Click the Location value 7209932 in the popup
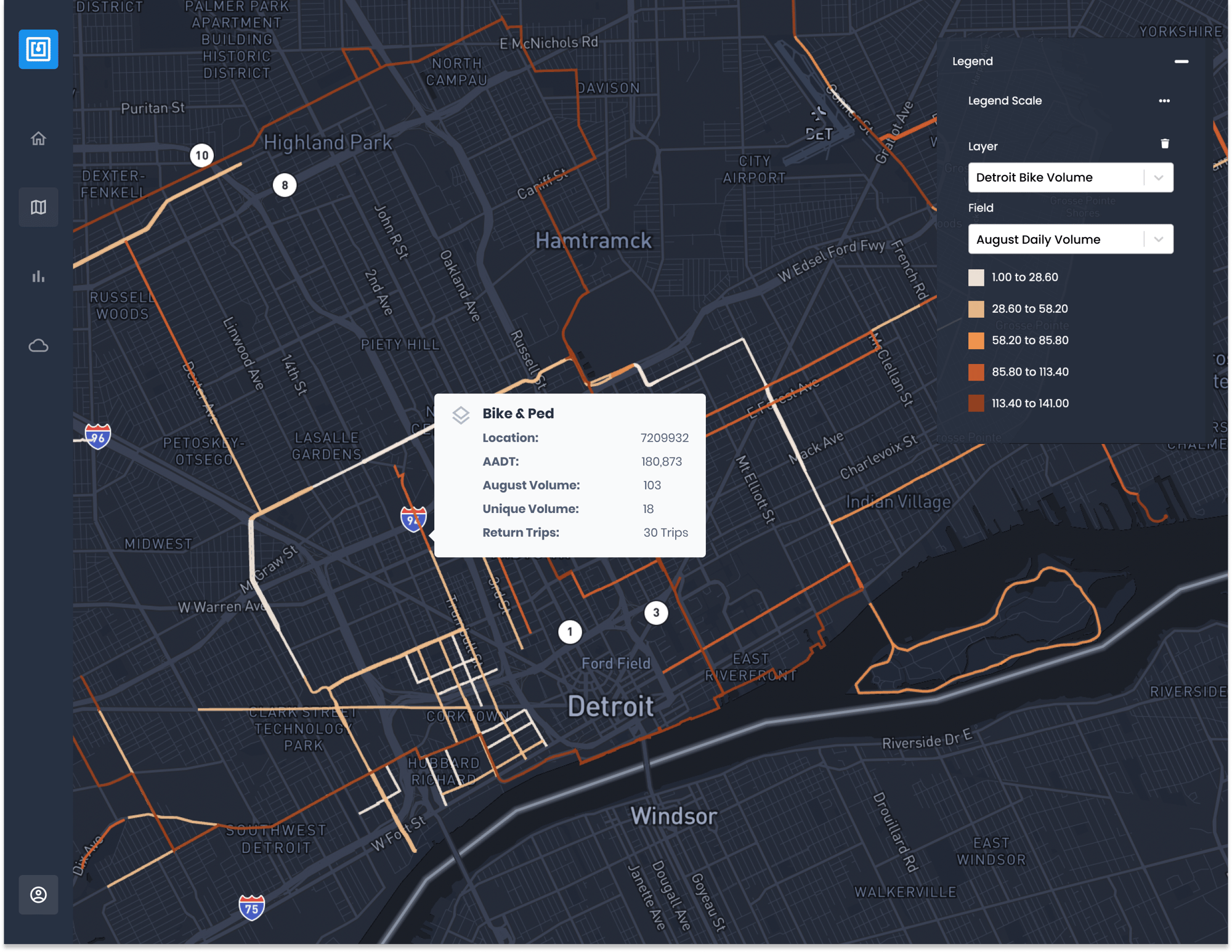The width and height of the screenshot is (1232, 952). [665, 438]
